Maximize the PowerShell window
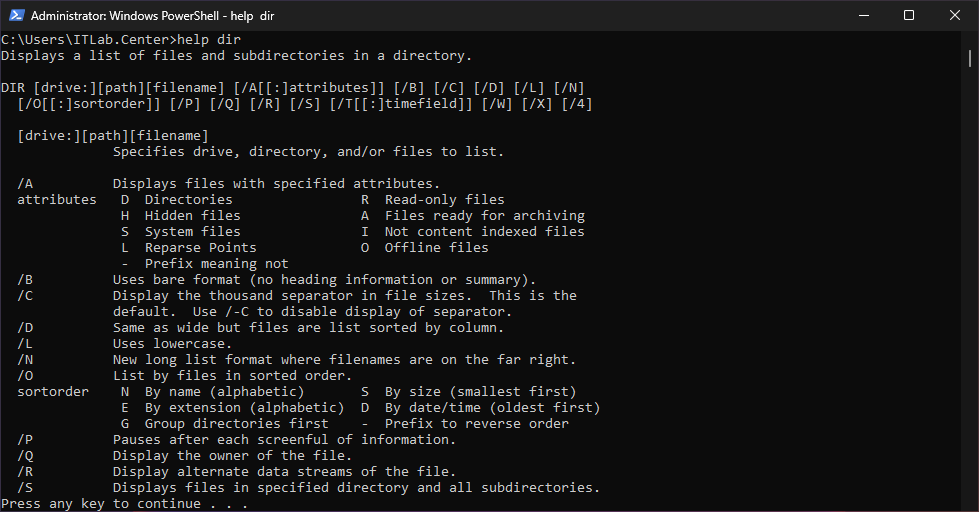 909,15
